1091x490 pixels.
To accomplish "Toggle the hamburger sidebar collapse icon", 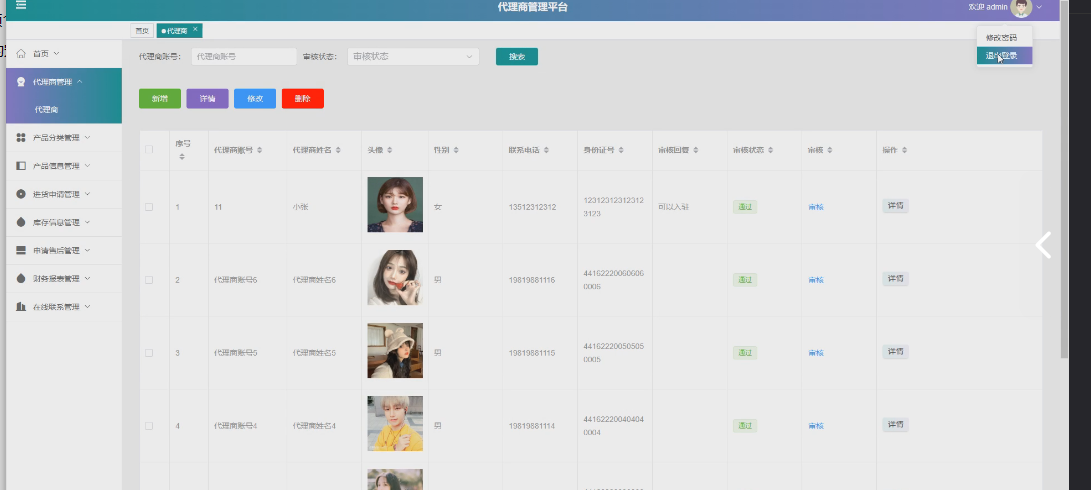I will click(21, 5).
